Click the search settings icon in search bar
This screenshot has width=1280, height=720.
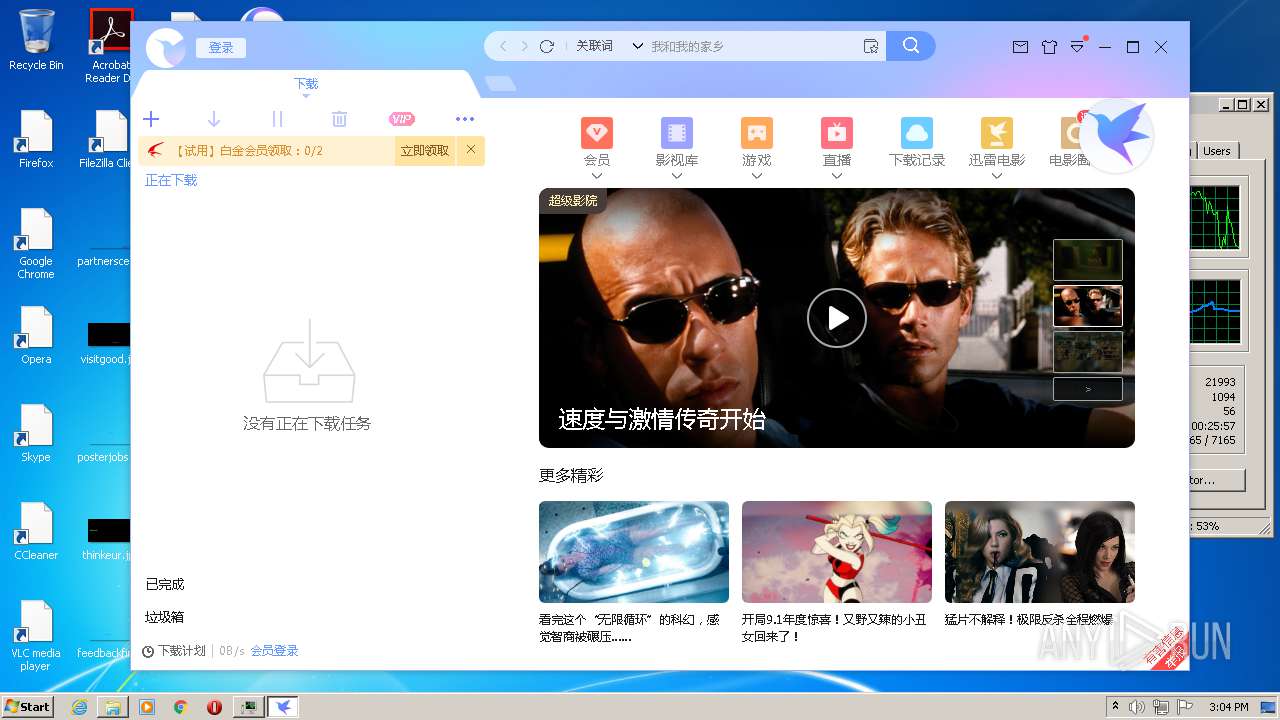pos(871,46)
